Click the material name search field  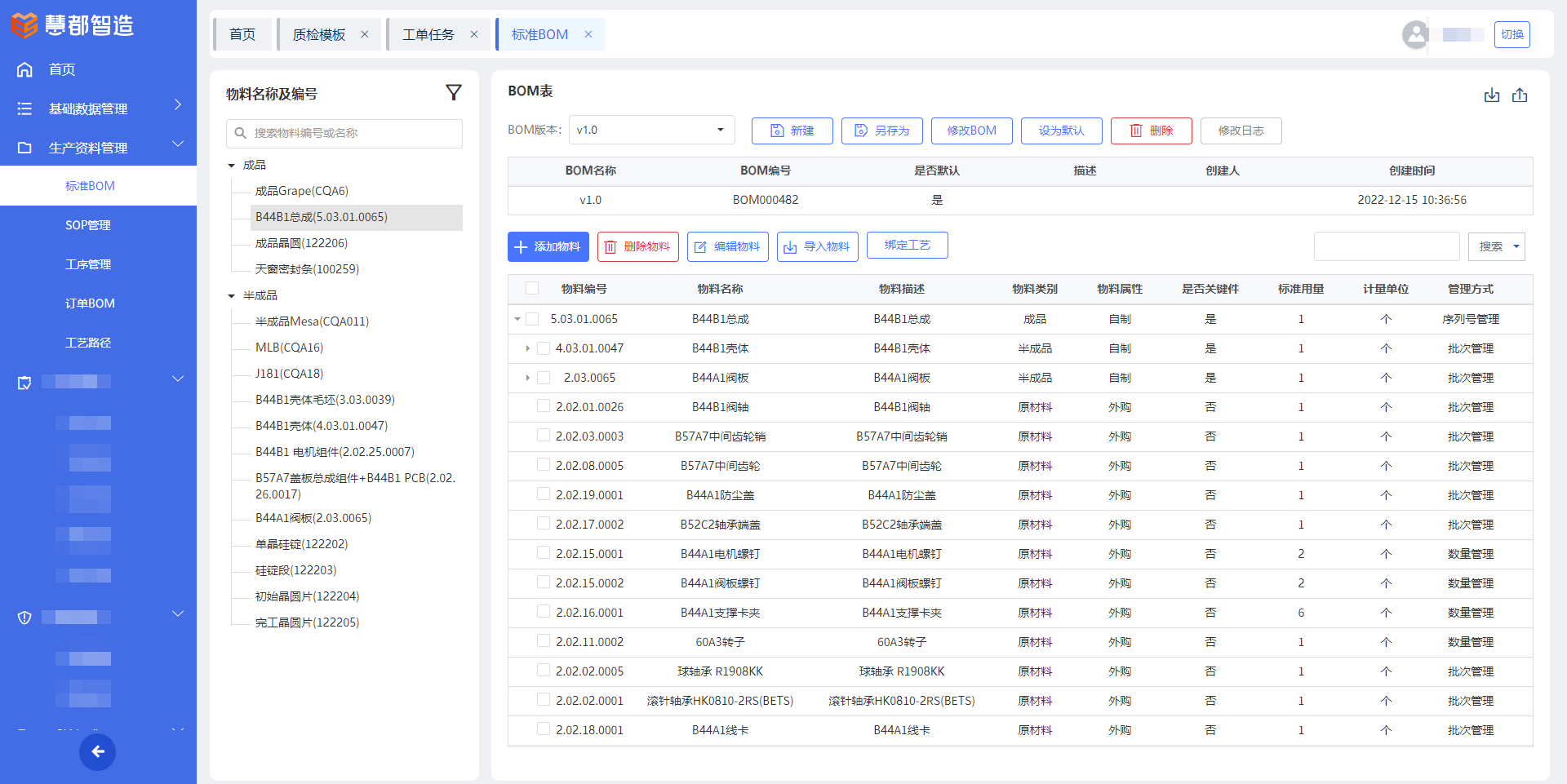coord(344,133)
